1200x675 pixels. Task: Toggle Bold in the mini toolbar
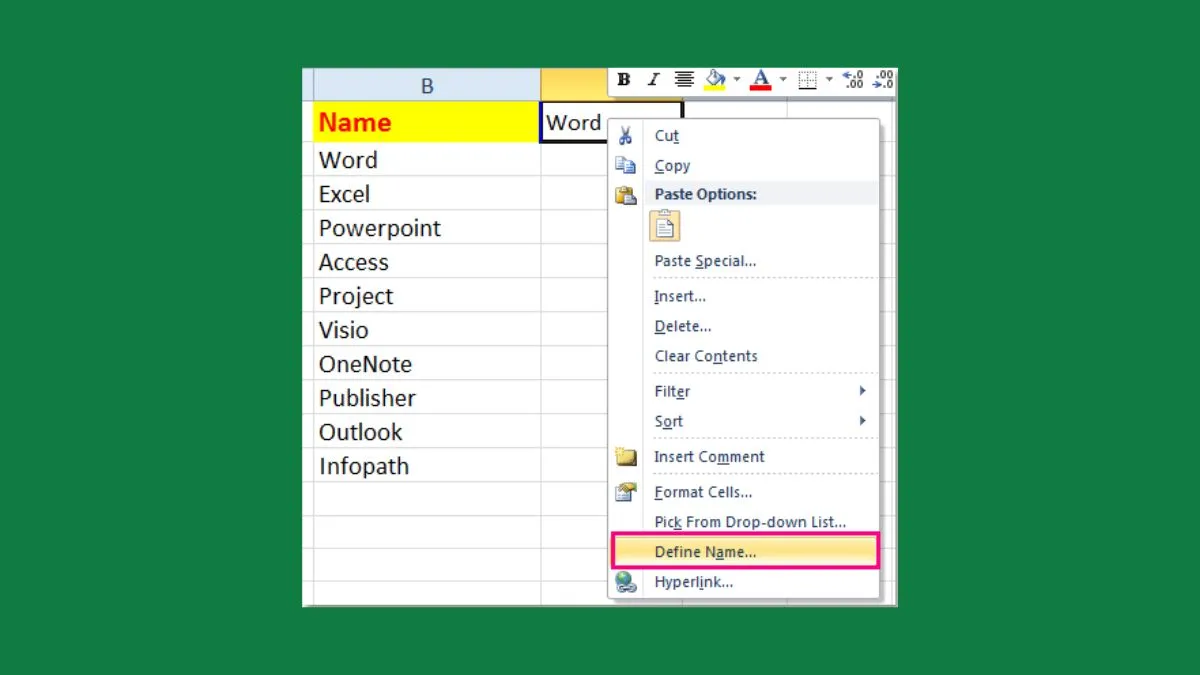pyautogui.click(x=624, y=80)
